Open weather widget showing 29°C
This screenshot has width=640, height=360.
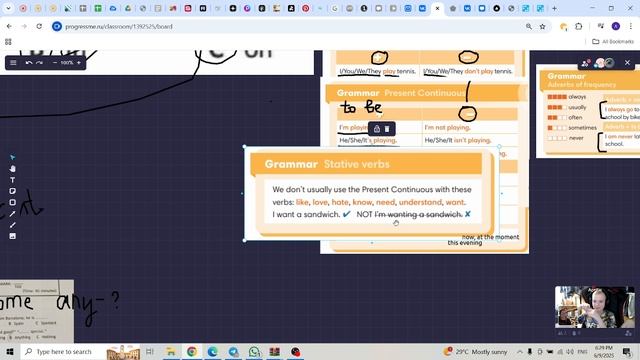pos(476,351)
